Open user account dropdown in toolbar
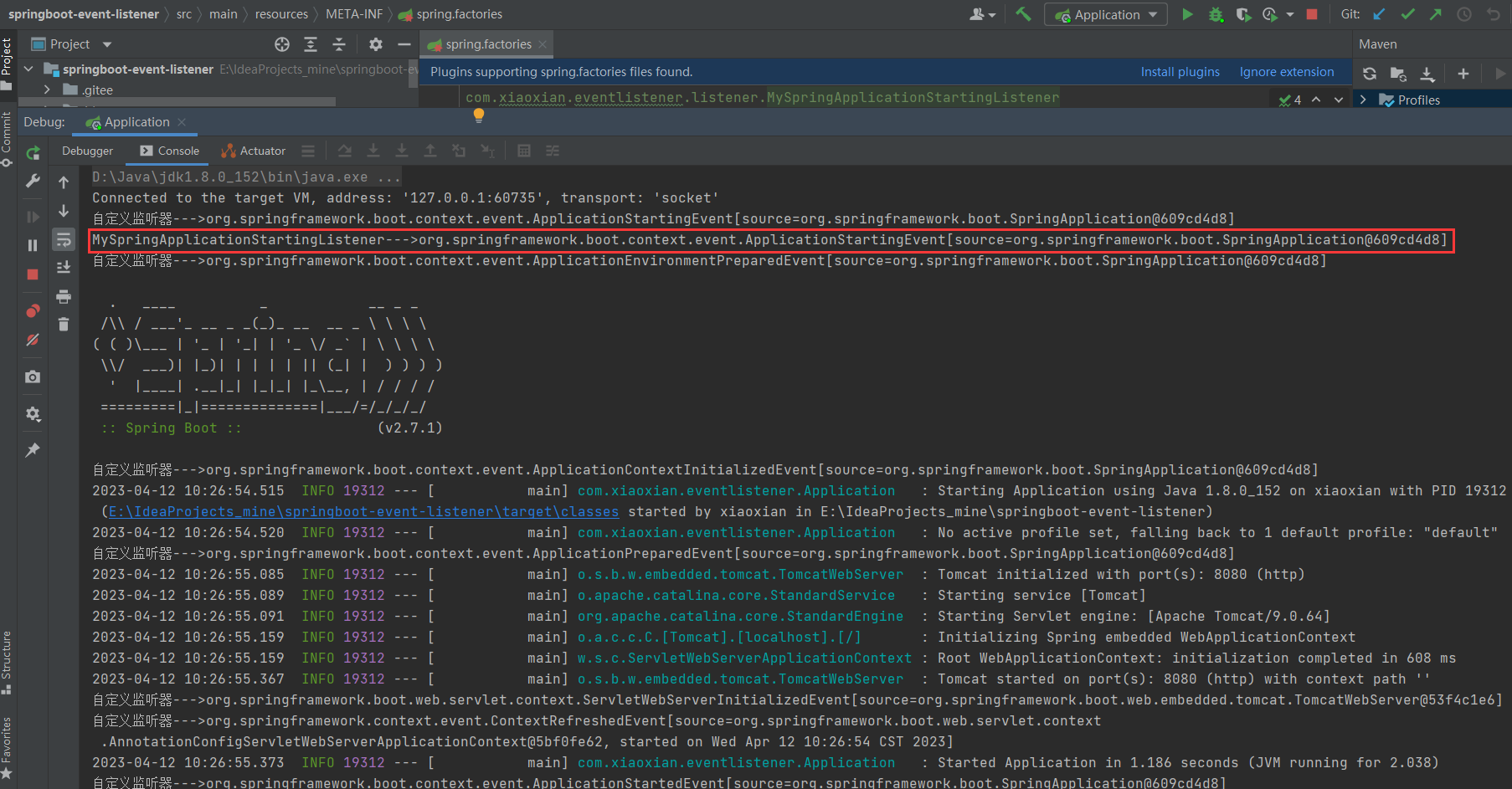The height and width of the screenshot is (789, 1512). click(982, 14)
